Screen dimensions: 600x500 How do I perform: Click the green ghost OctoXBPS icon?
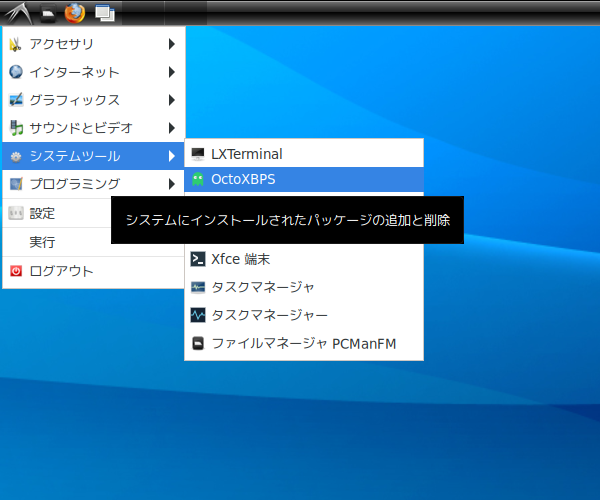point(198,179)
